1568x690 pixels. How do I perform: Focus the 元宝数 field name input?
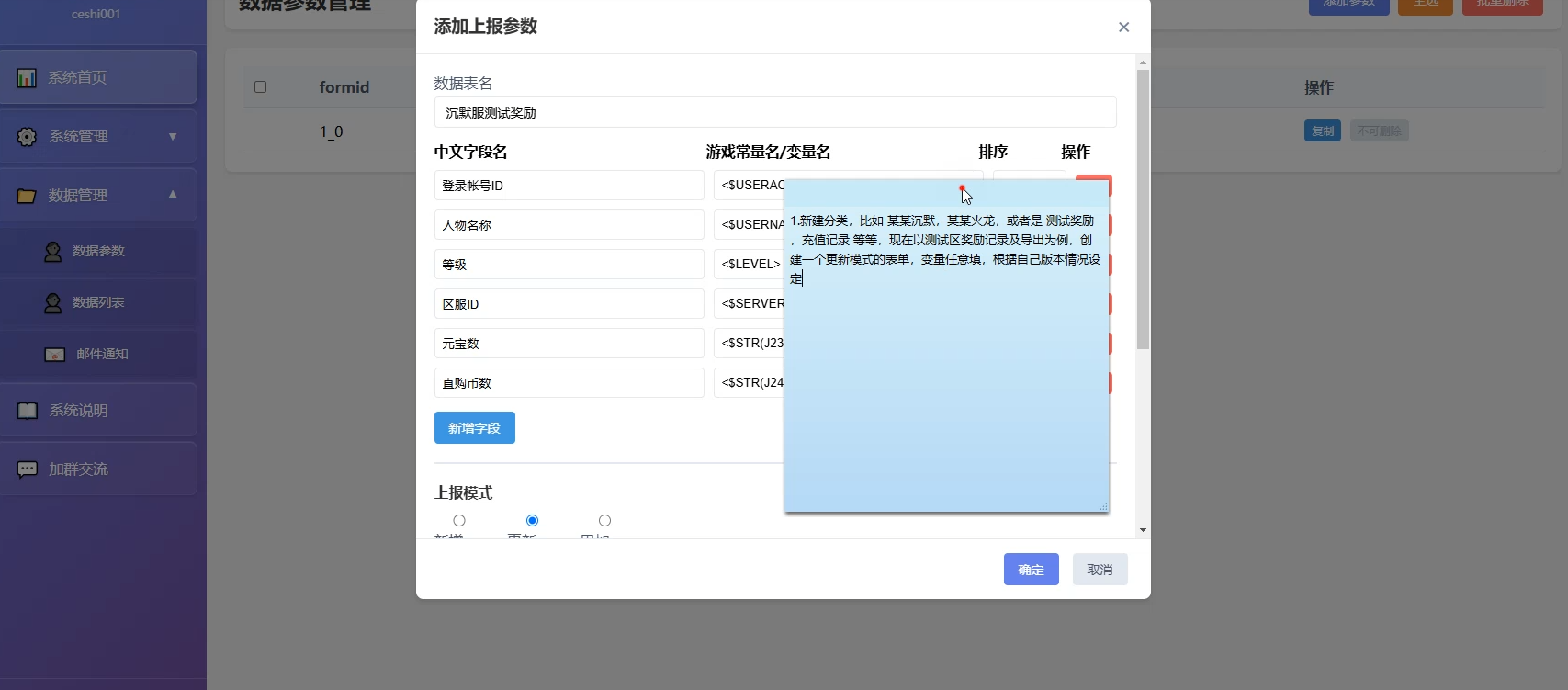pyautogui.click(x=570, y=344)
